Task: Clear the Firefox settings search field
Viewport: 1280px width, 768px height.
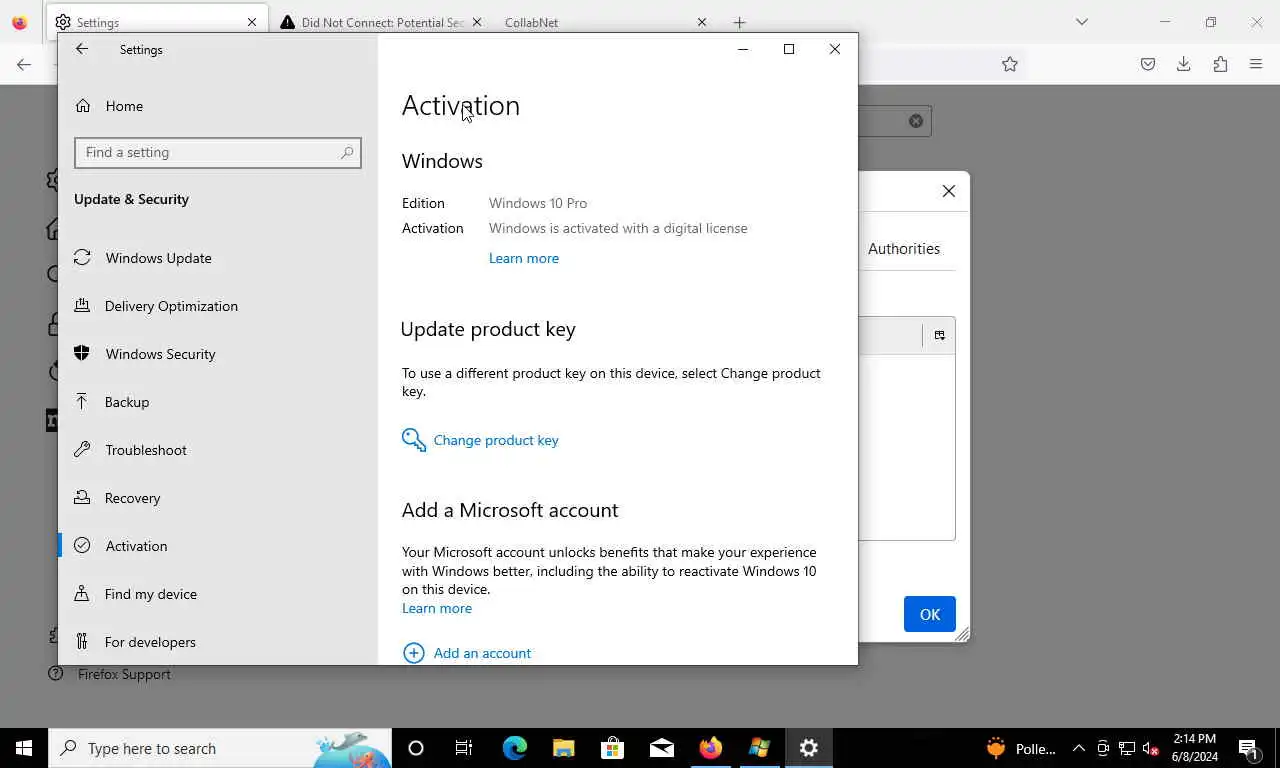Action: 916,121
